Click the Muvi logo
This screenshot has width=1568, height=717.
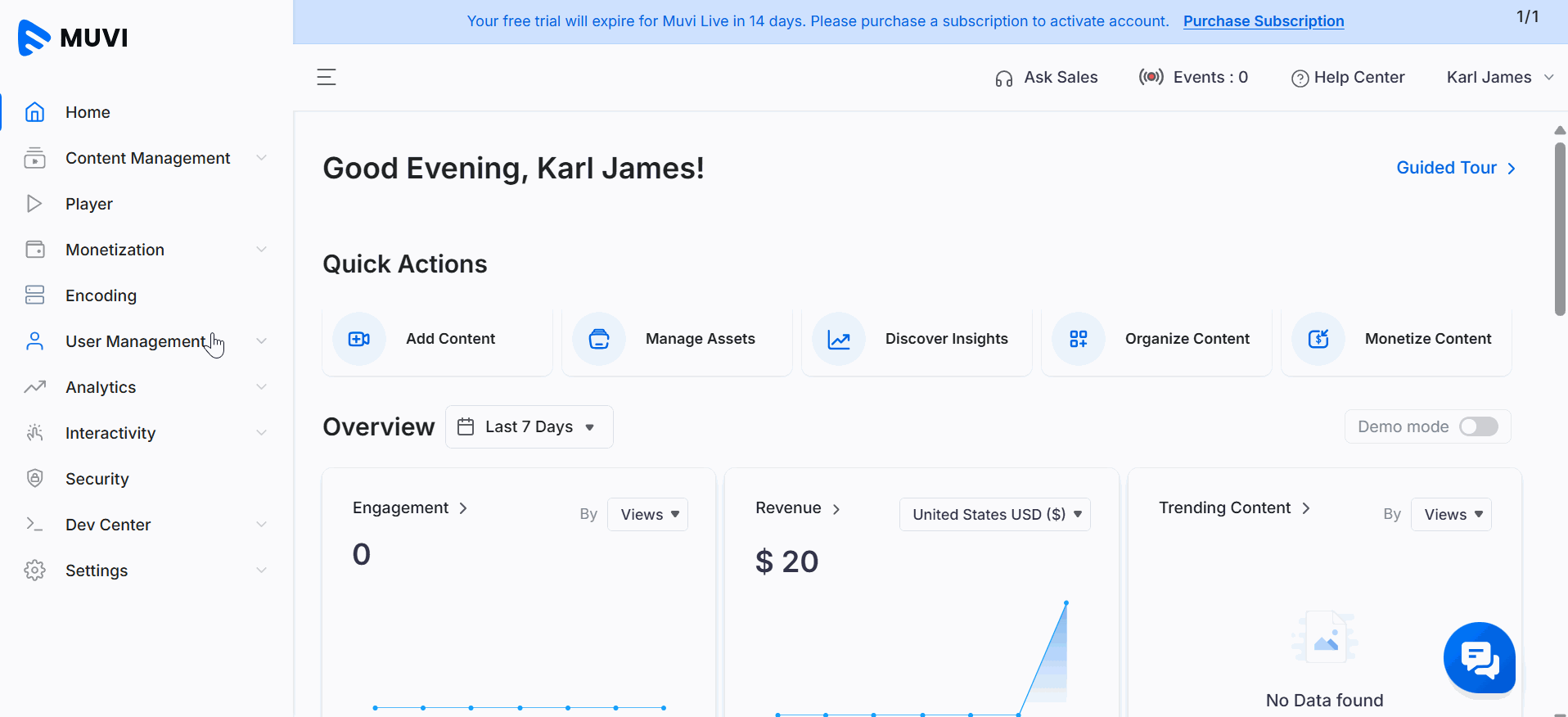point(73,38)
